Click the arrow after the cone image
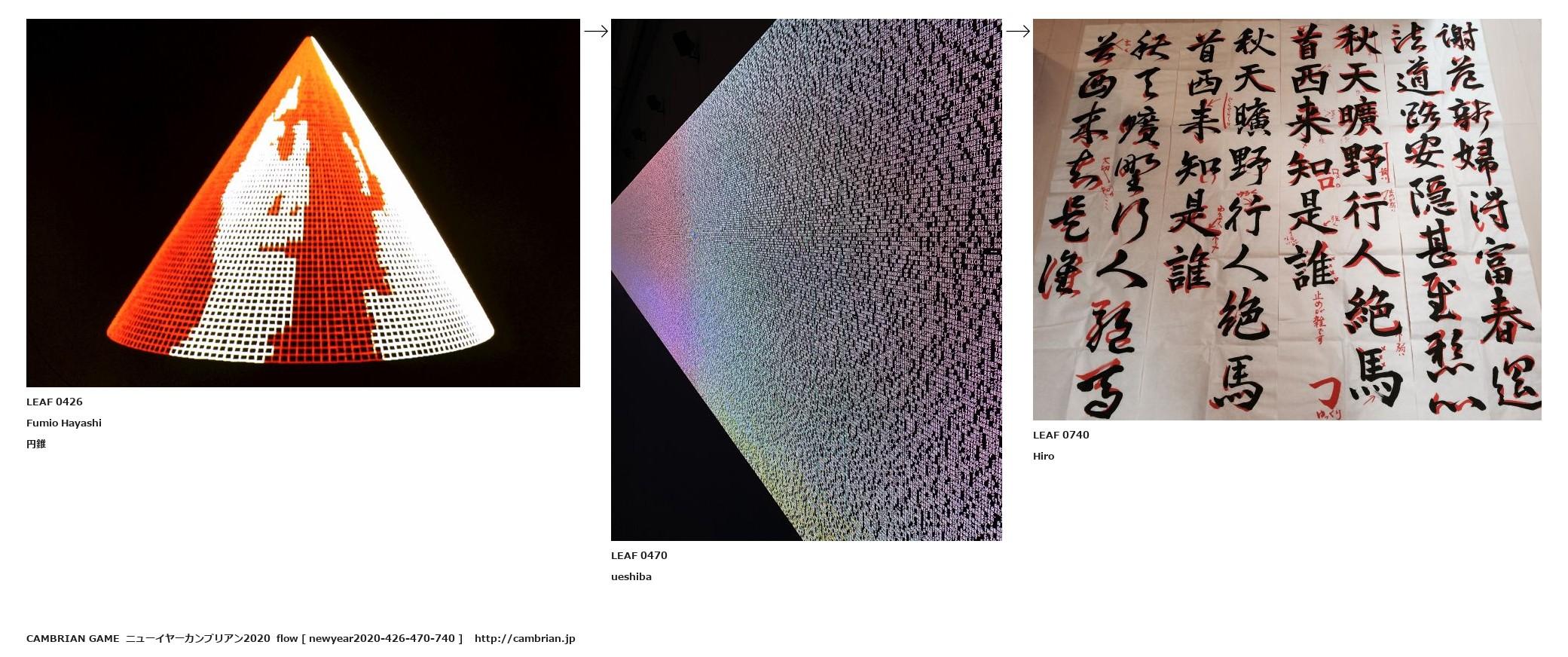The image size is (1568, 657). coord(596,31)
